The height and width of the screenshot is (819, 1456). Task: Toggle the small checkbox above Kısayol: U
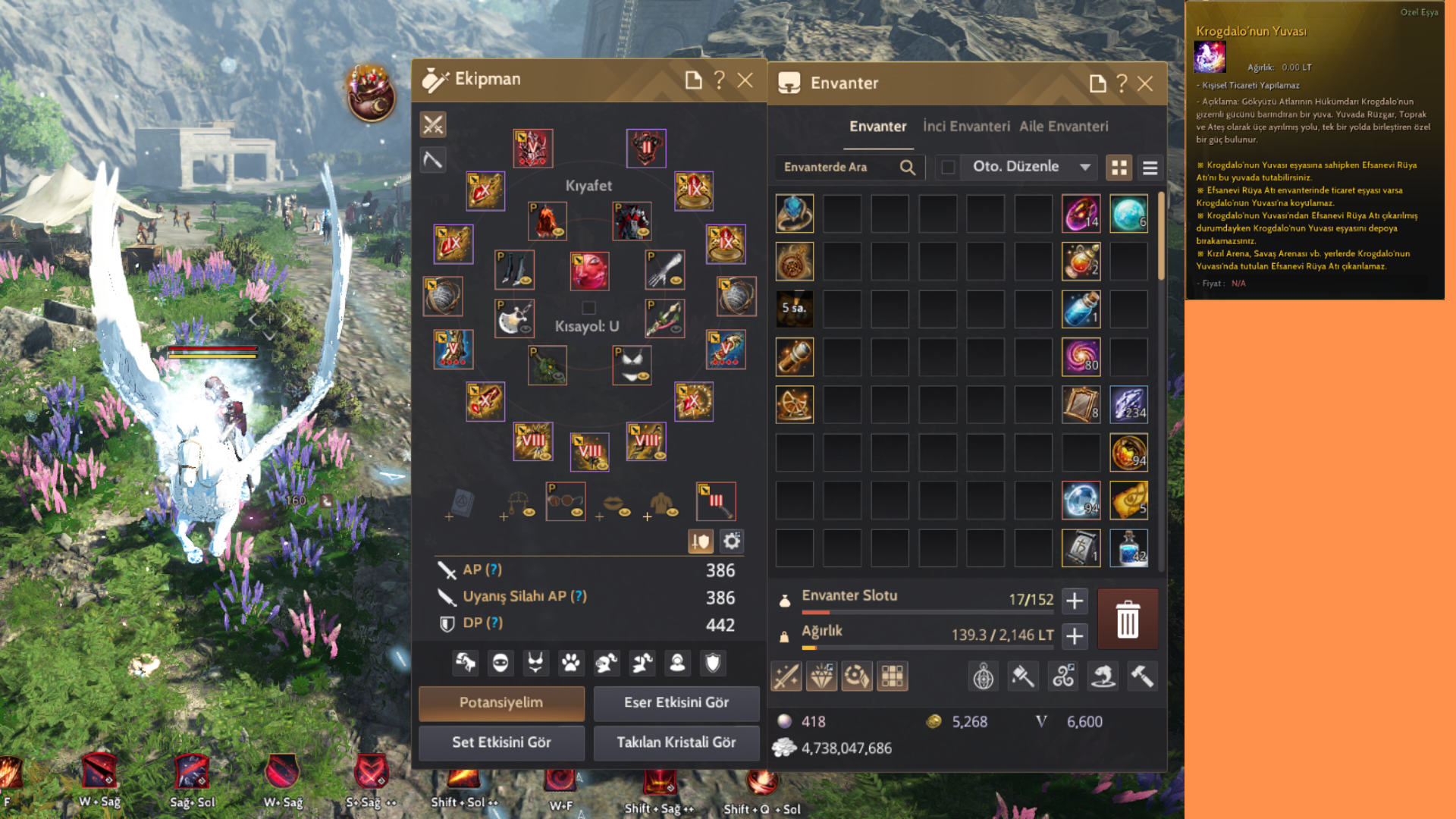(x=588, y=307)
